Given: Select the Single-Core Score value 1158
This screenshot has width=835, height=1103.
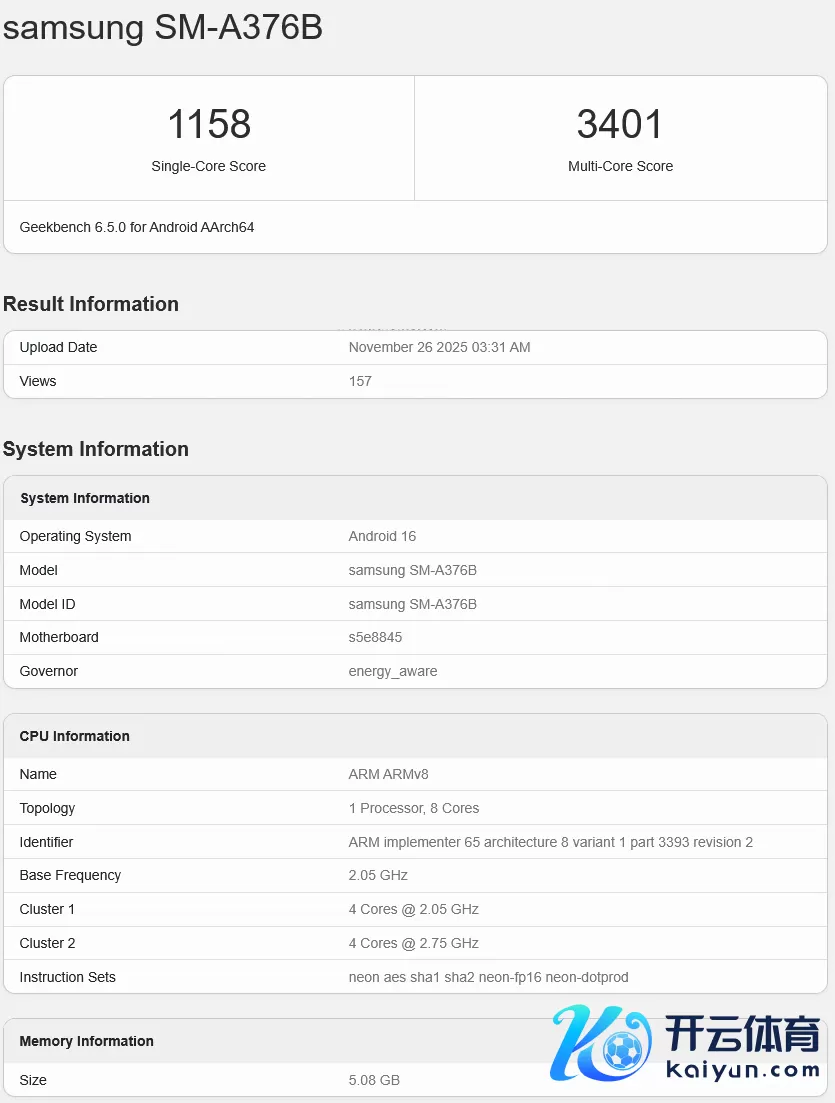Looking at the screenshot, I should pyautogui.click(x=209, y=125).
